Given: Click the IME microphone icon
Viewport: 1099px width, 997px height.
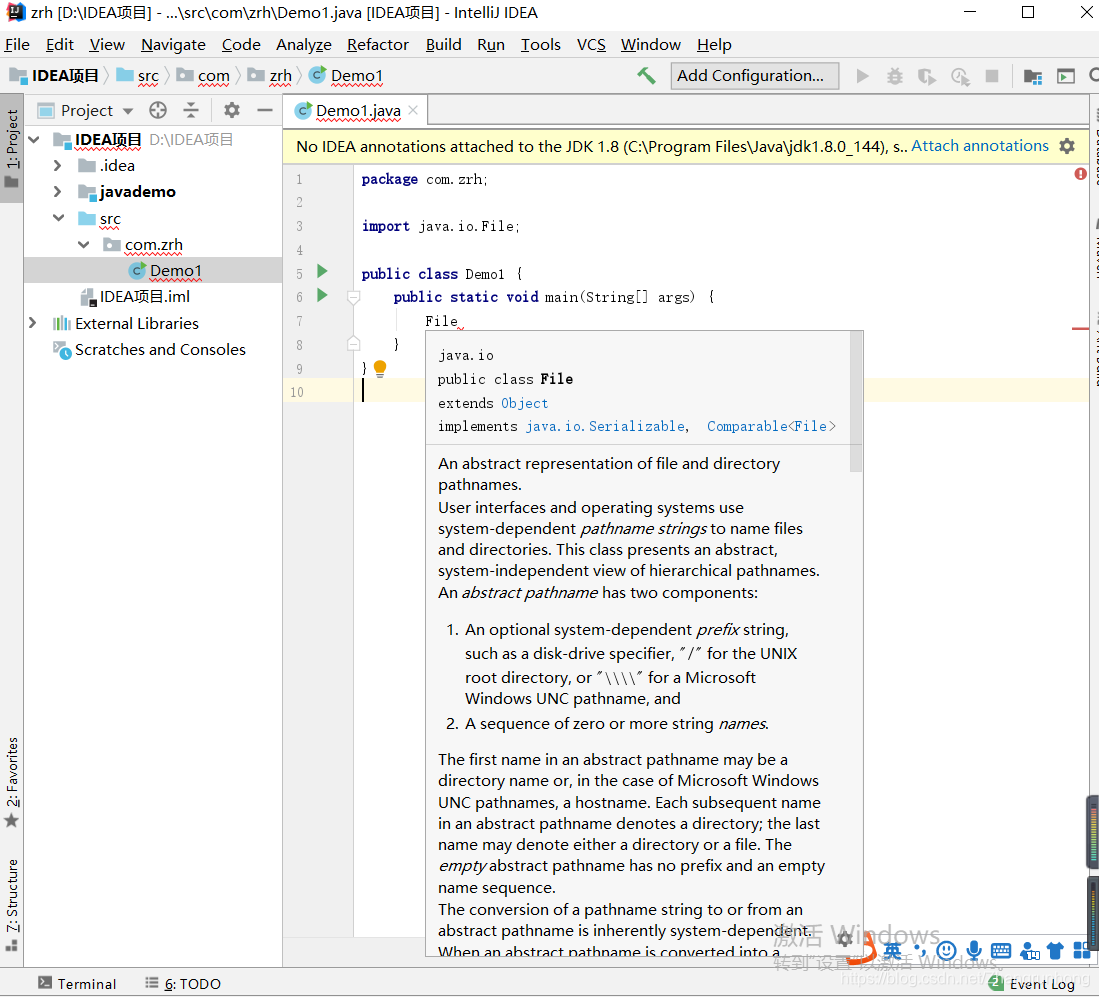Looking at the screenshot, I should [974, 951].
